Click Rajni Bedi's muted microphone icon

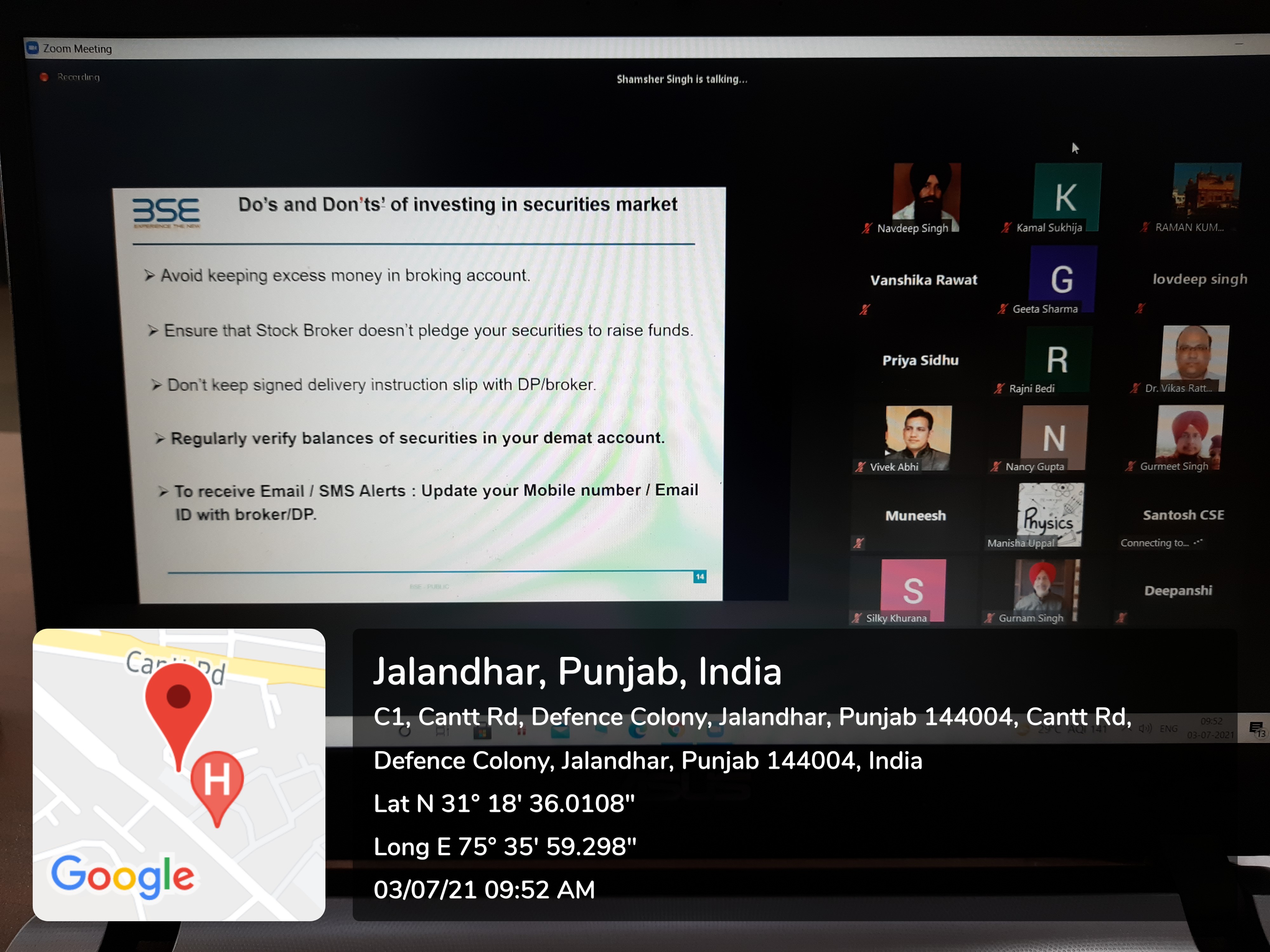click(x=999, y=389)
